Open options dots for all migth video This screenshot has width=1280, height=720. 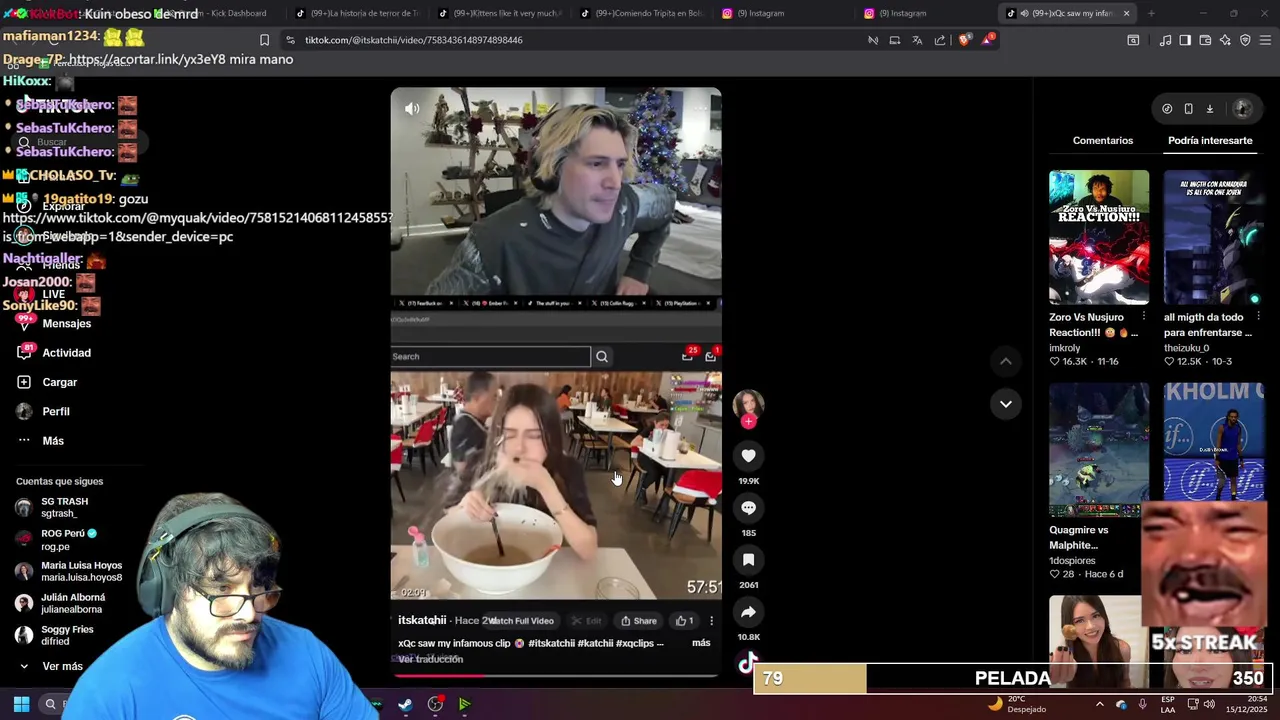pos(1258,316)
